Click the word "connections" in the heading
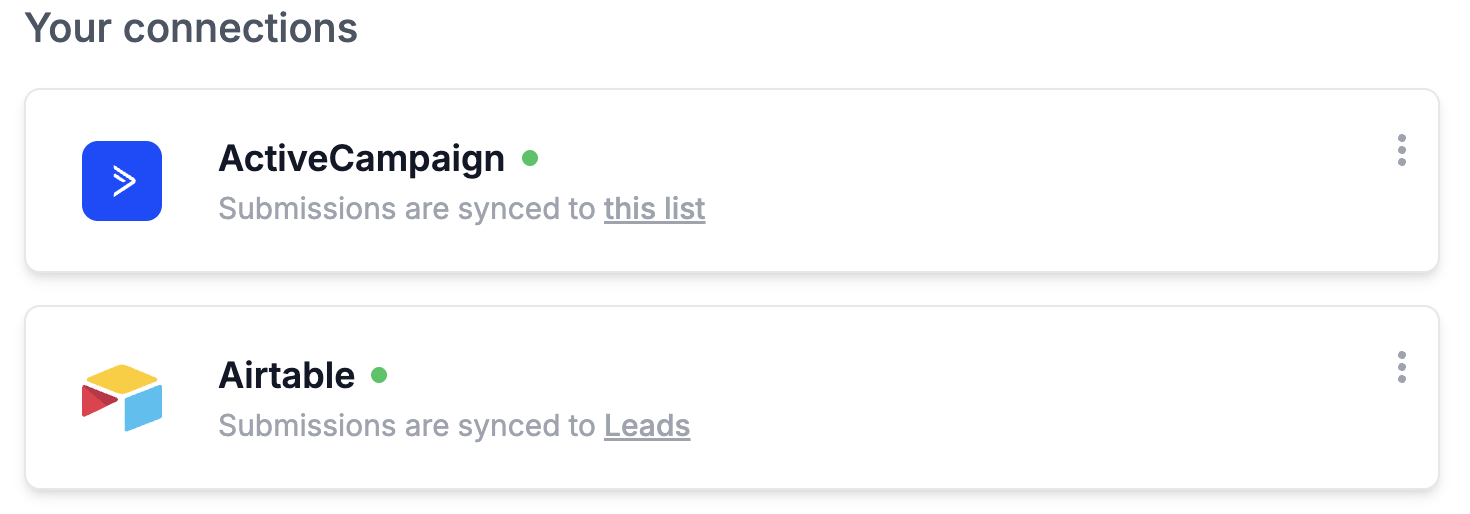 point(241,28)
